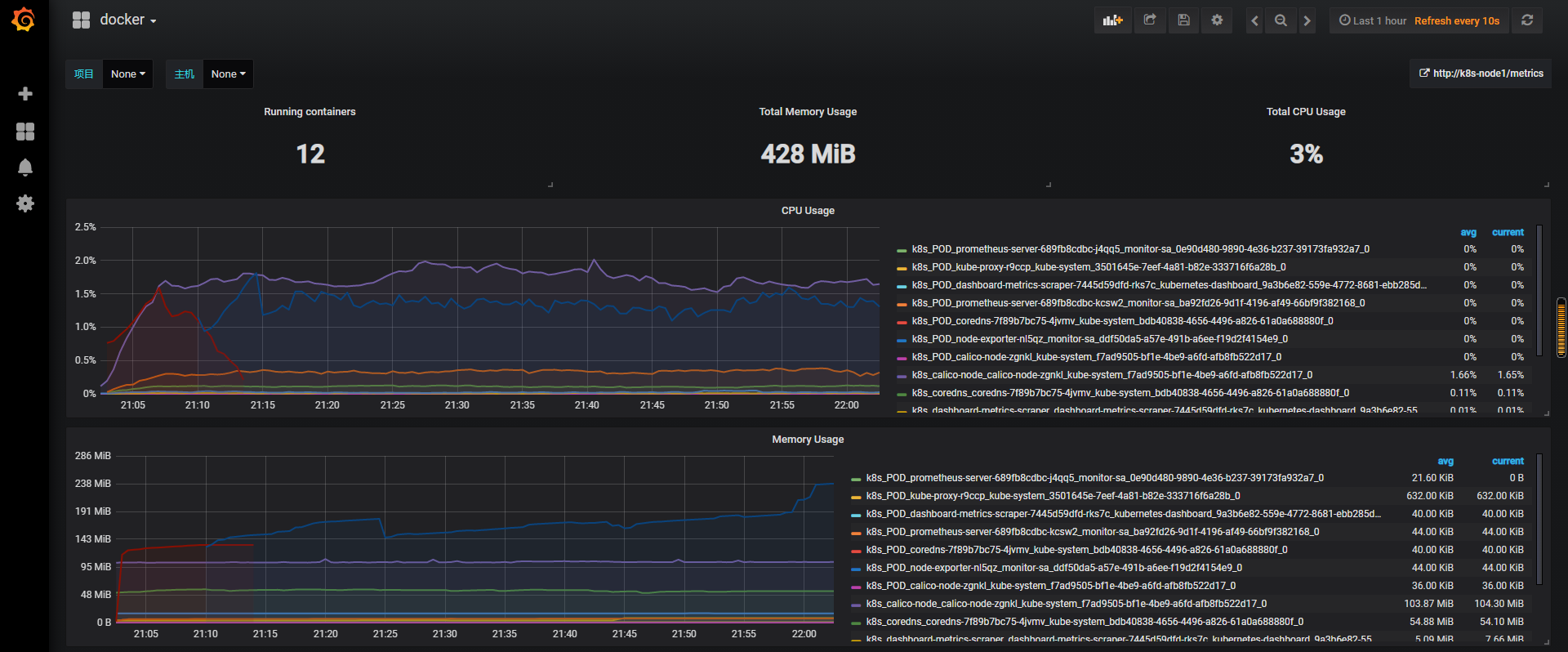
Task: Click the 主机 variable label
Action: (x=185, y=74)
